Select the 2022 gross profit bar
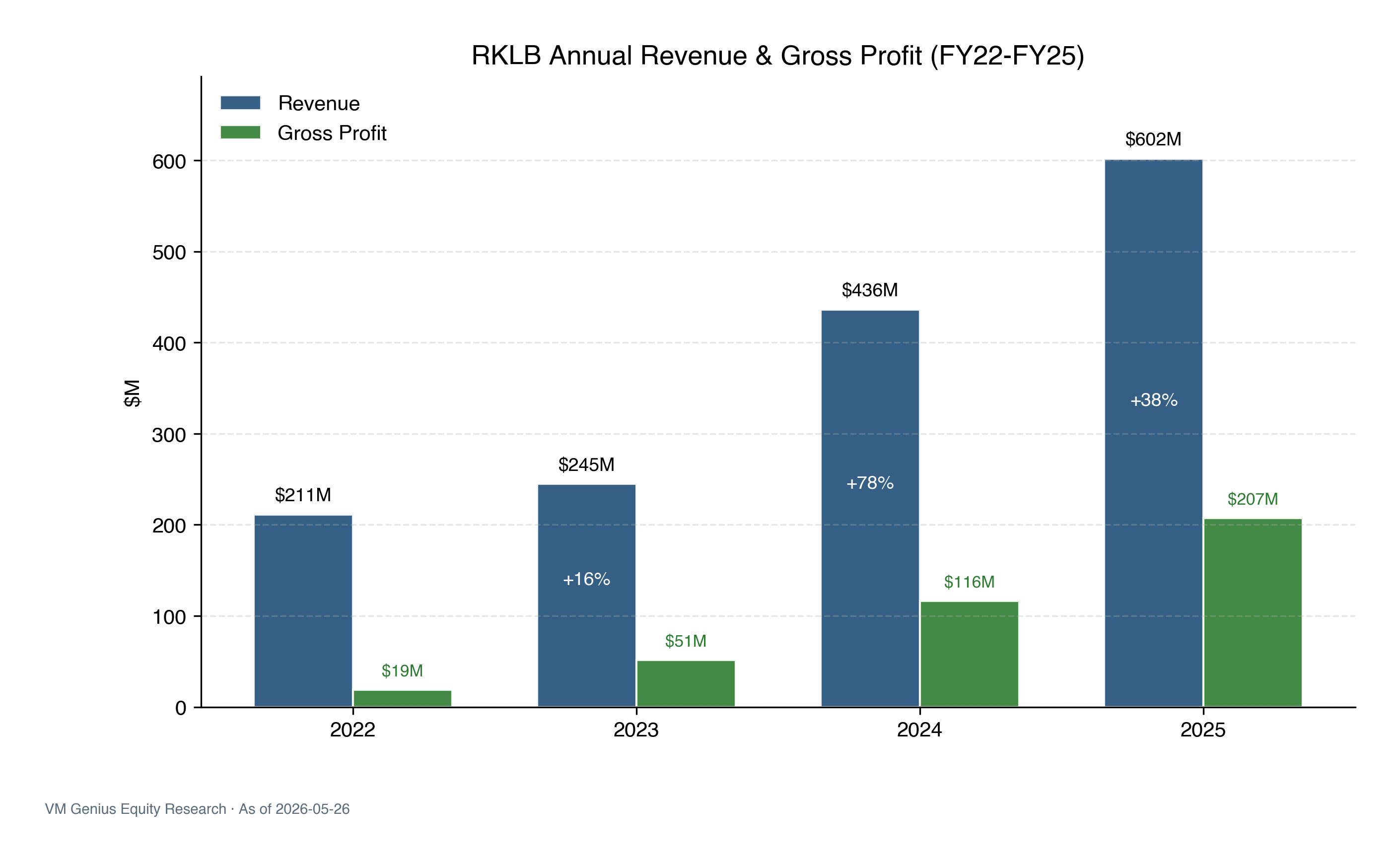 pos(403,699)
